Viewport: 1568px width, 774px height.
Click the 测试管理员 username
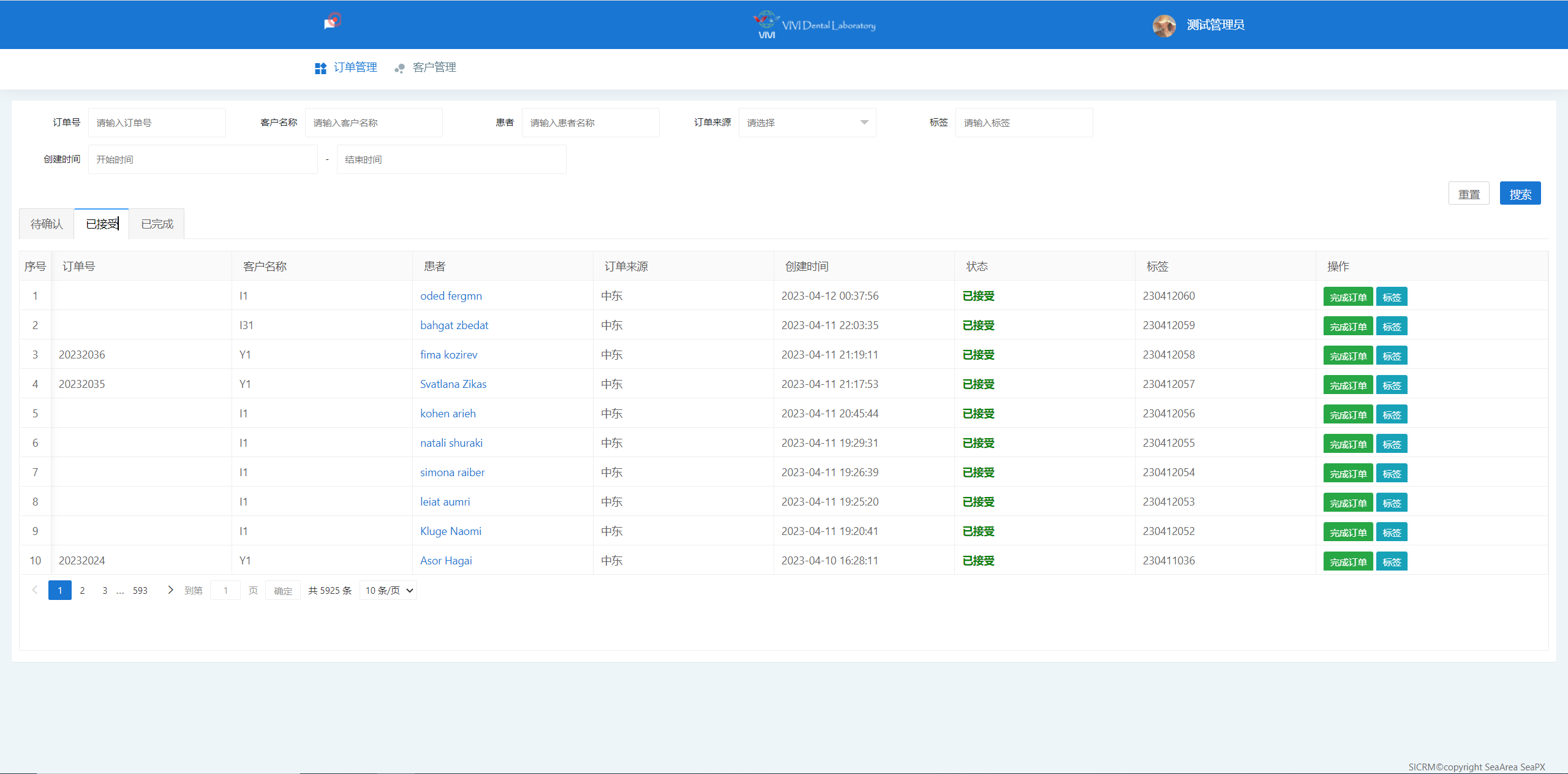pos(1215,25)
